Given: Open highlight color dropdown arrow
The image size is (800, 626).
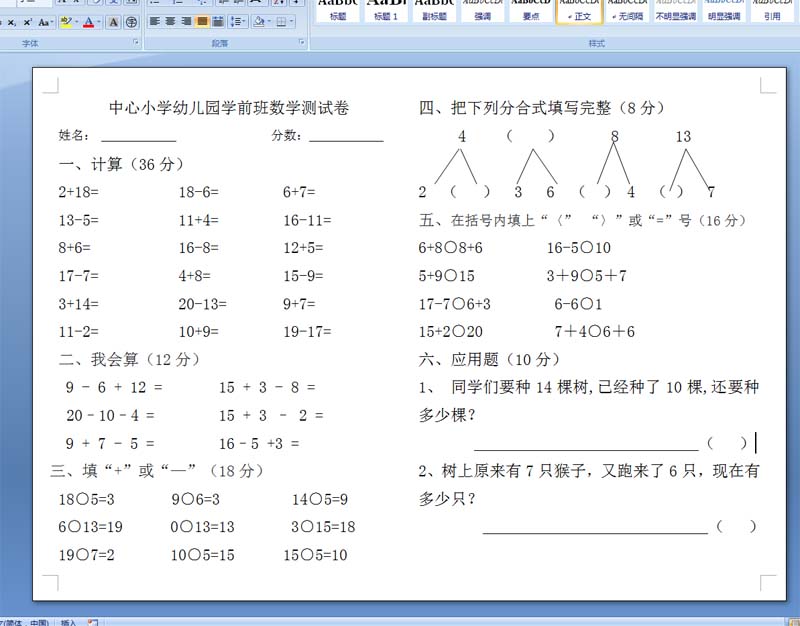Looking at the screenshot, I should click(x=77, y=22).
